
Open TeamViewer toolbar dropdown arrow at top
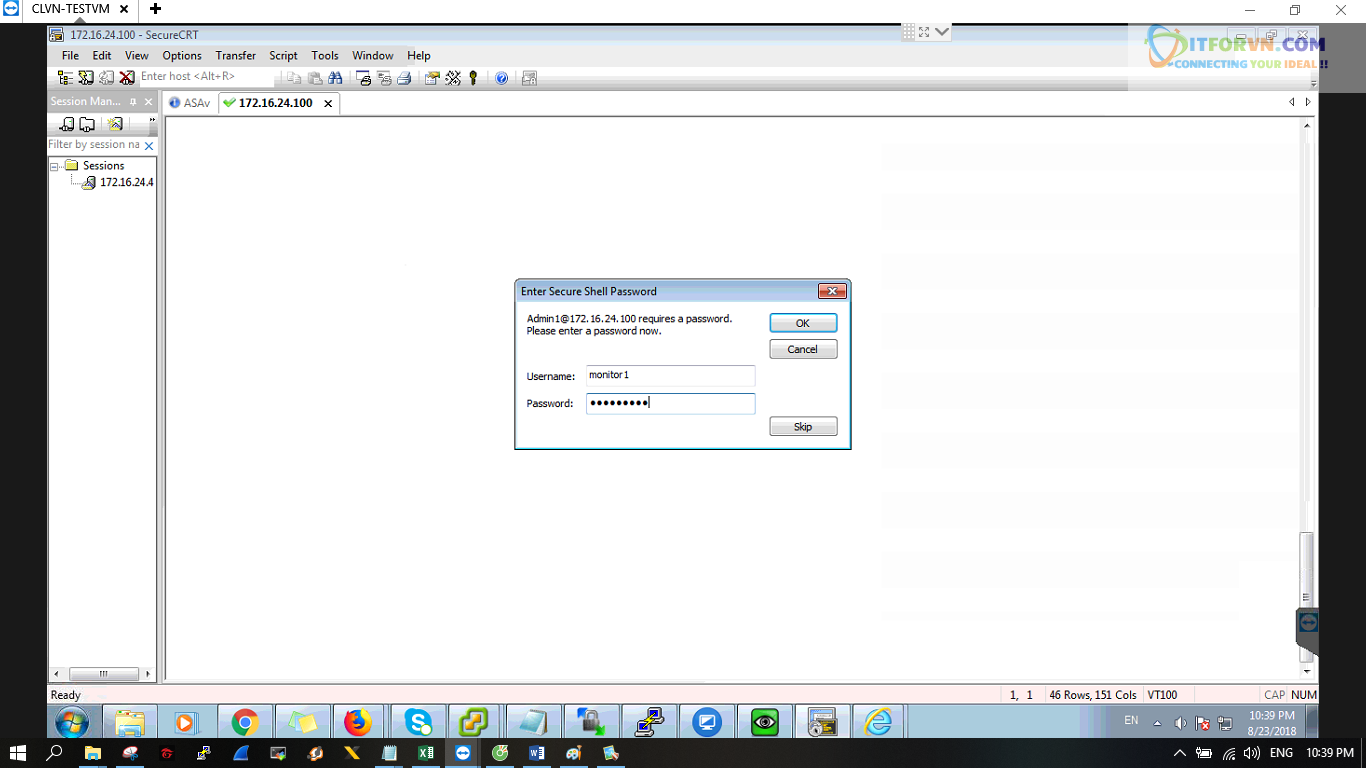[942, 32]
